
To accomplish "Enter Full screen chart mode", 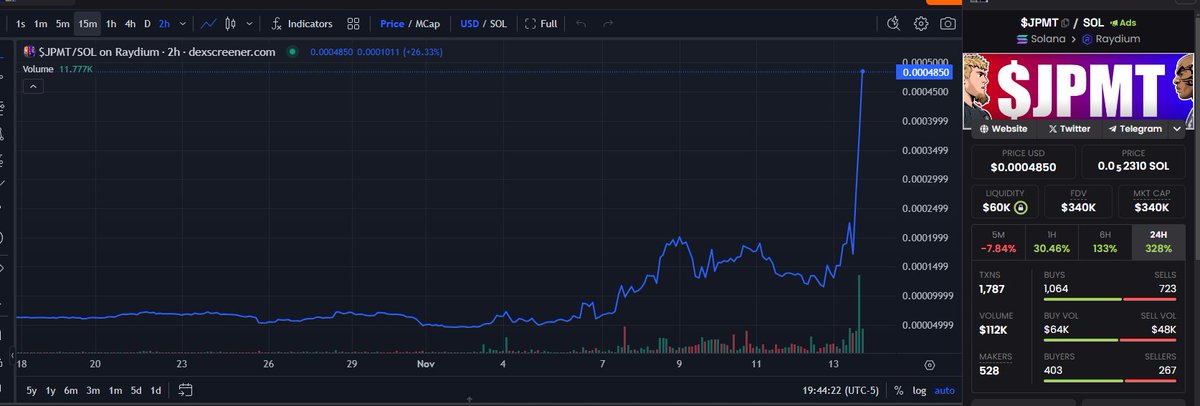I will (x=541, y=23).
